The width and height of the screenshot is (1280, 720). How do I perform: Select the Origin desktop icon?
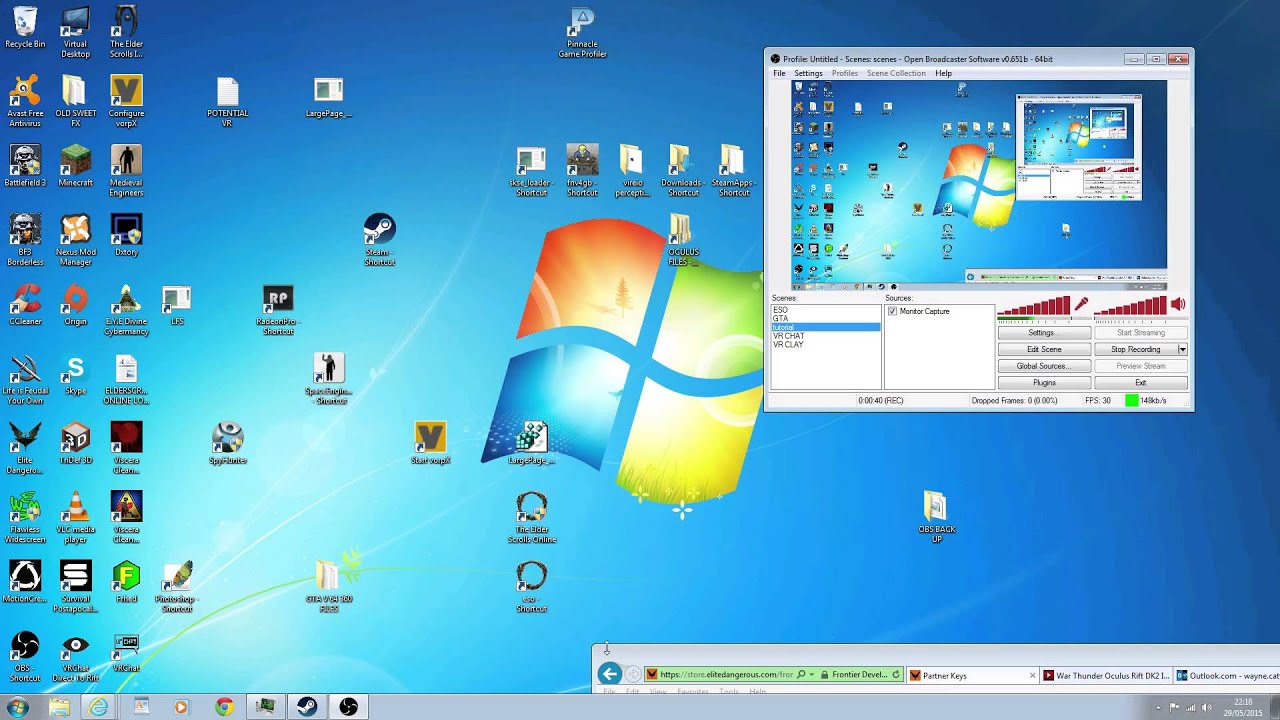point(75,305)
